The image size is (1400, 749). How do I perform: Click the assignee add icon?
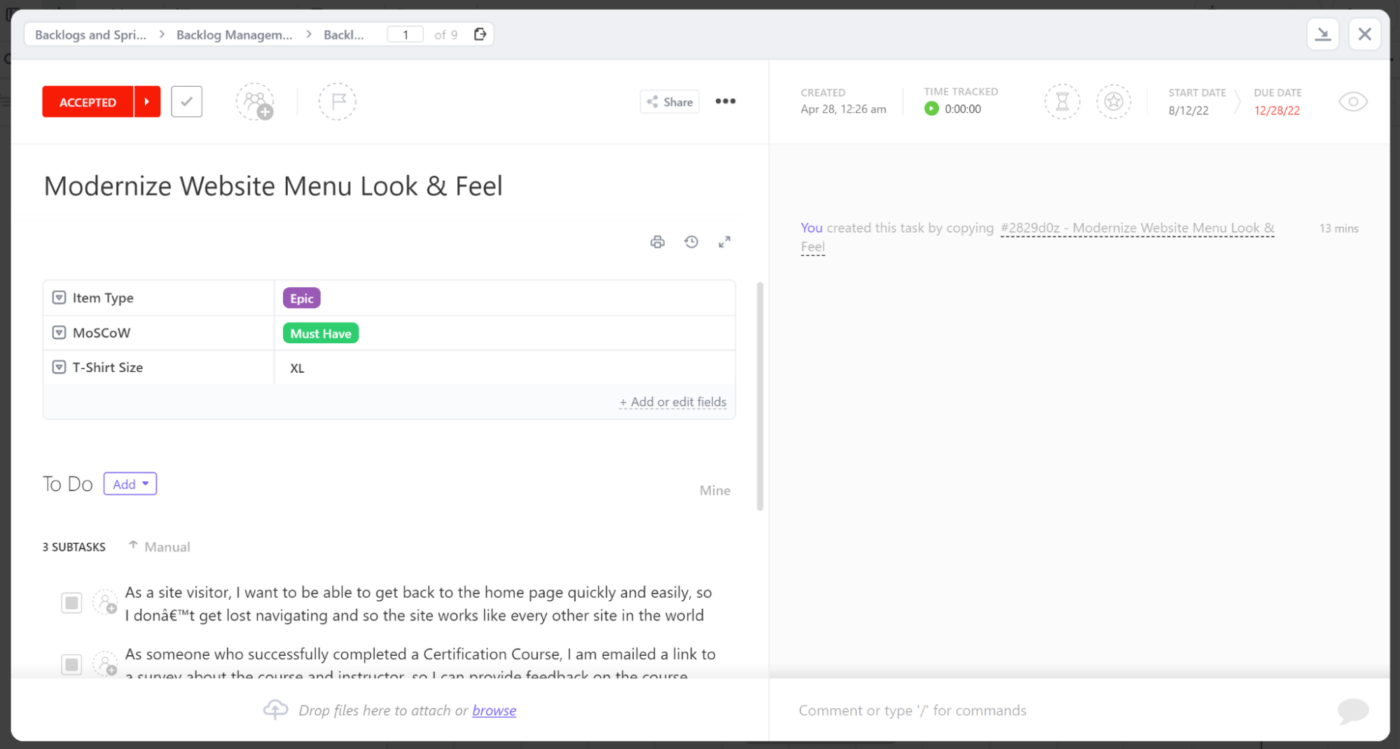point(255,102)
